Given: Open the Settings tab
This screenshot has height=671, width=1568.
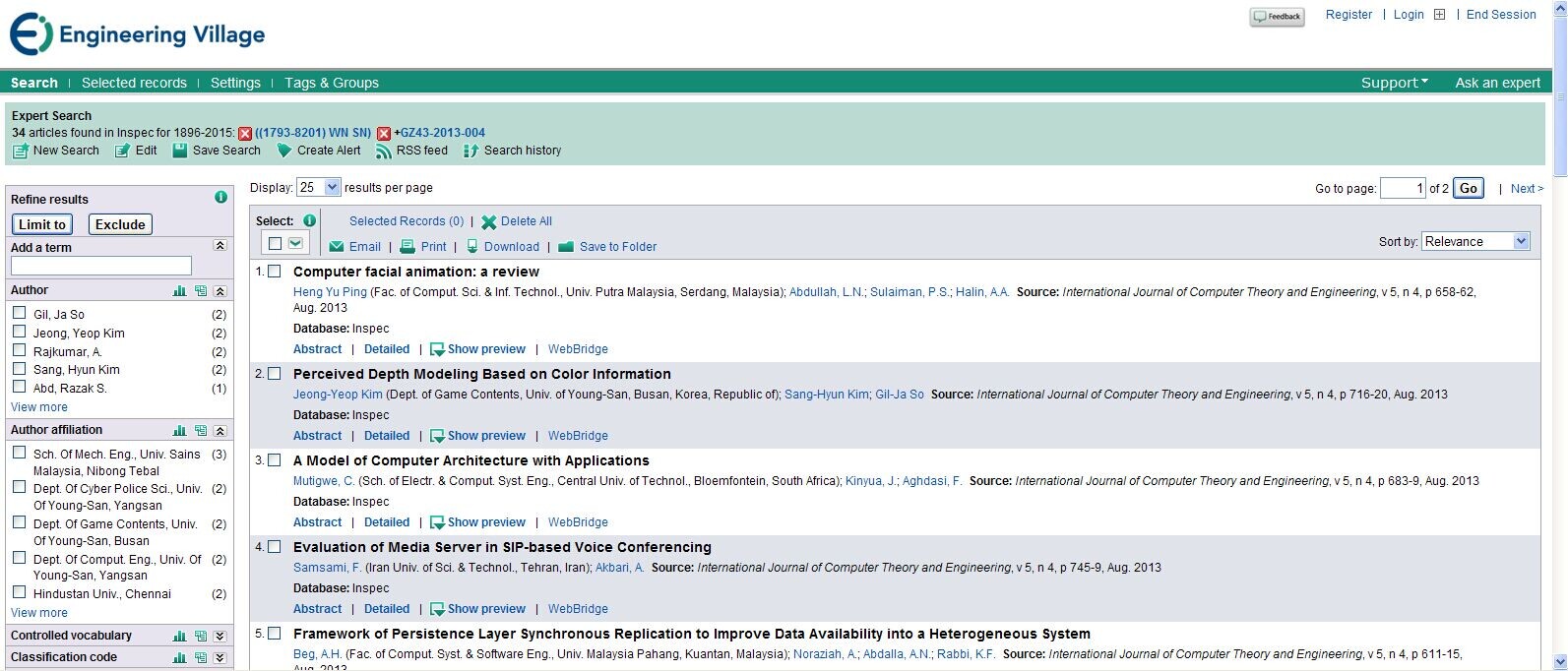Looking at the screenshot, I should [235, 83].
